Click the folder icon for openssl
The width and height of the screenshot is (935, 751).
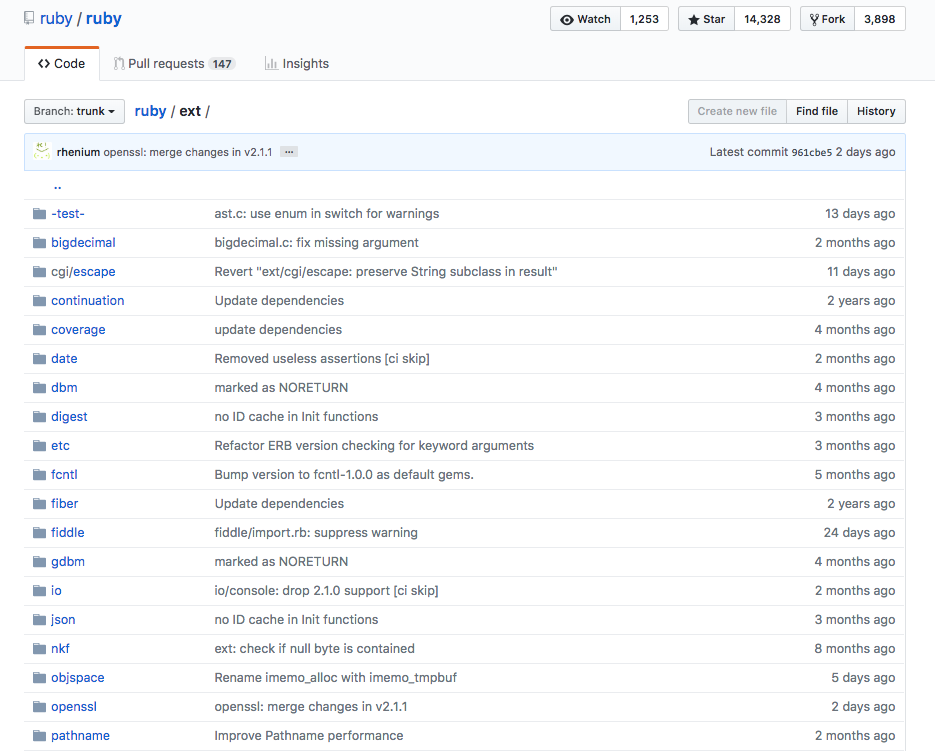click(x=39, y=707)
